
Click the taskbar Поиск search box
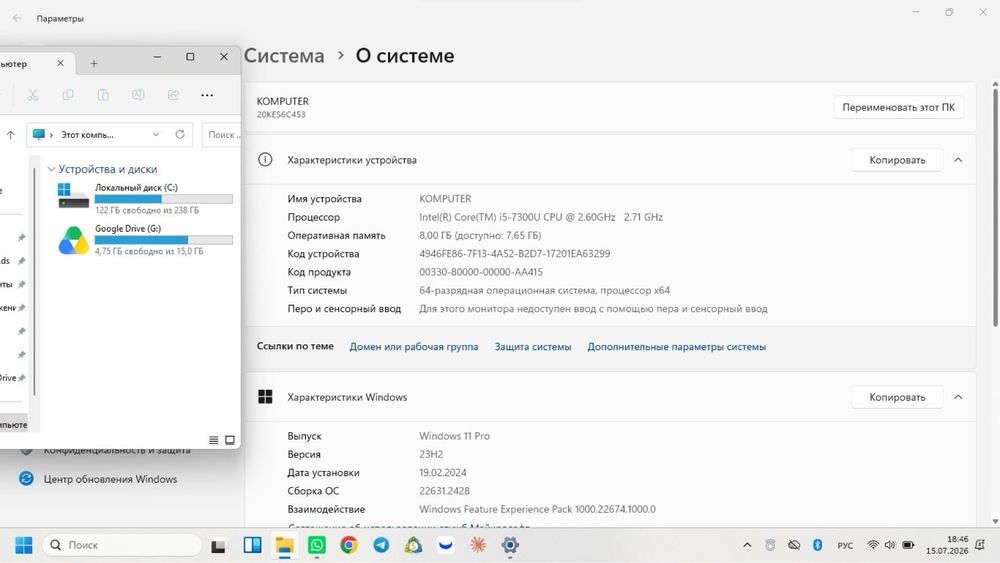point(122,545)
